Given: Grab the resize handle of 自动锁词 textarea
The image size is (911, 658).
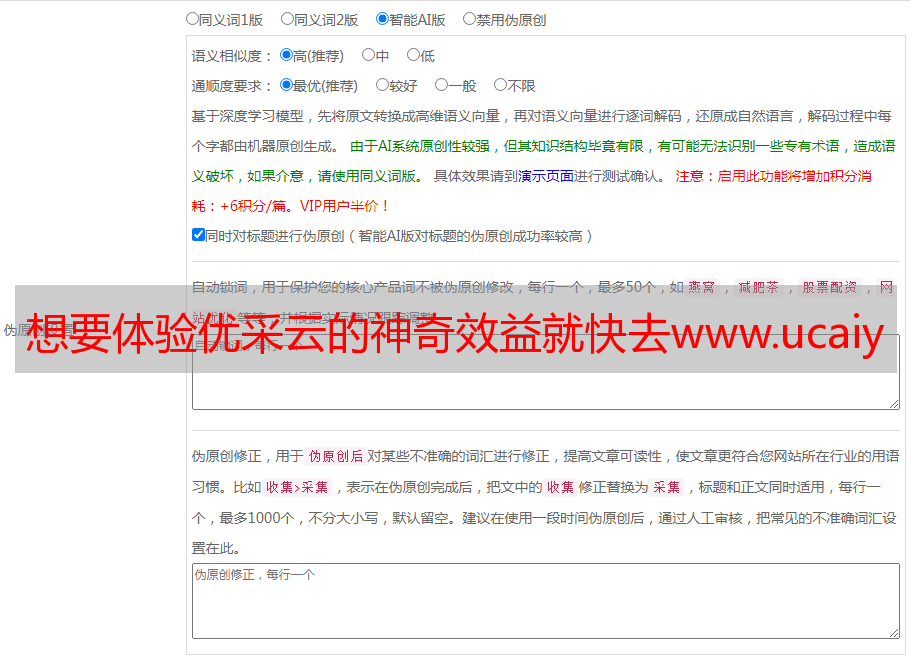Looking at the screenshot, I should [x=894, y=404].
